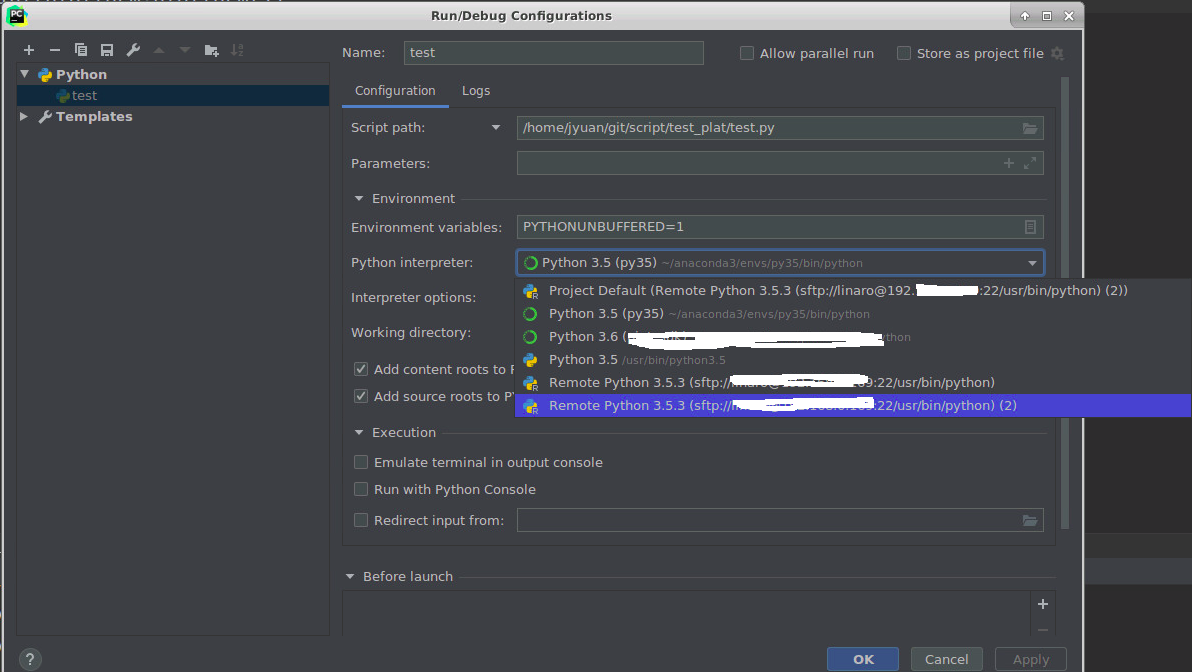
Task: Collapse the Execution section
Action: [359, 433]
